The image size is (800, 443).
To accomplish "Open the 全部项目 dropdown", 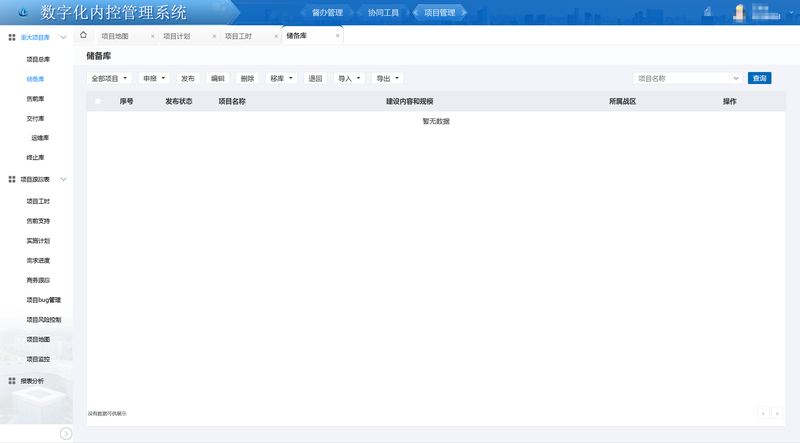I will [109, 78].
